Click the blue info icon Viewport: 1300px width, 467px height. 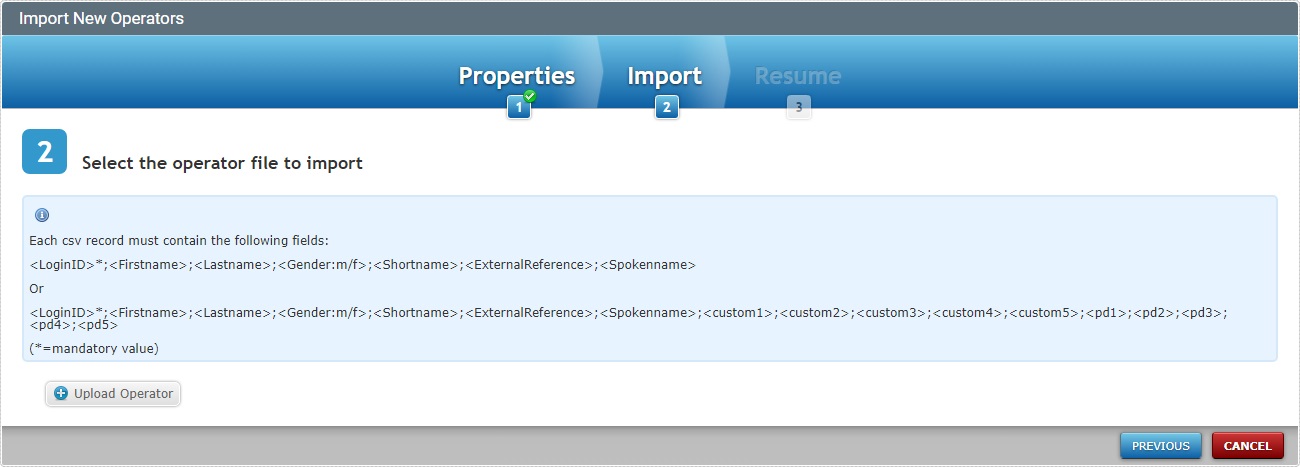pos(42,215)
